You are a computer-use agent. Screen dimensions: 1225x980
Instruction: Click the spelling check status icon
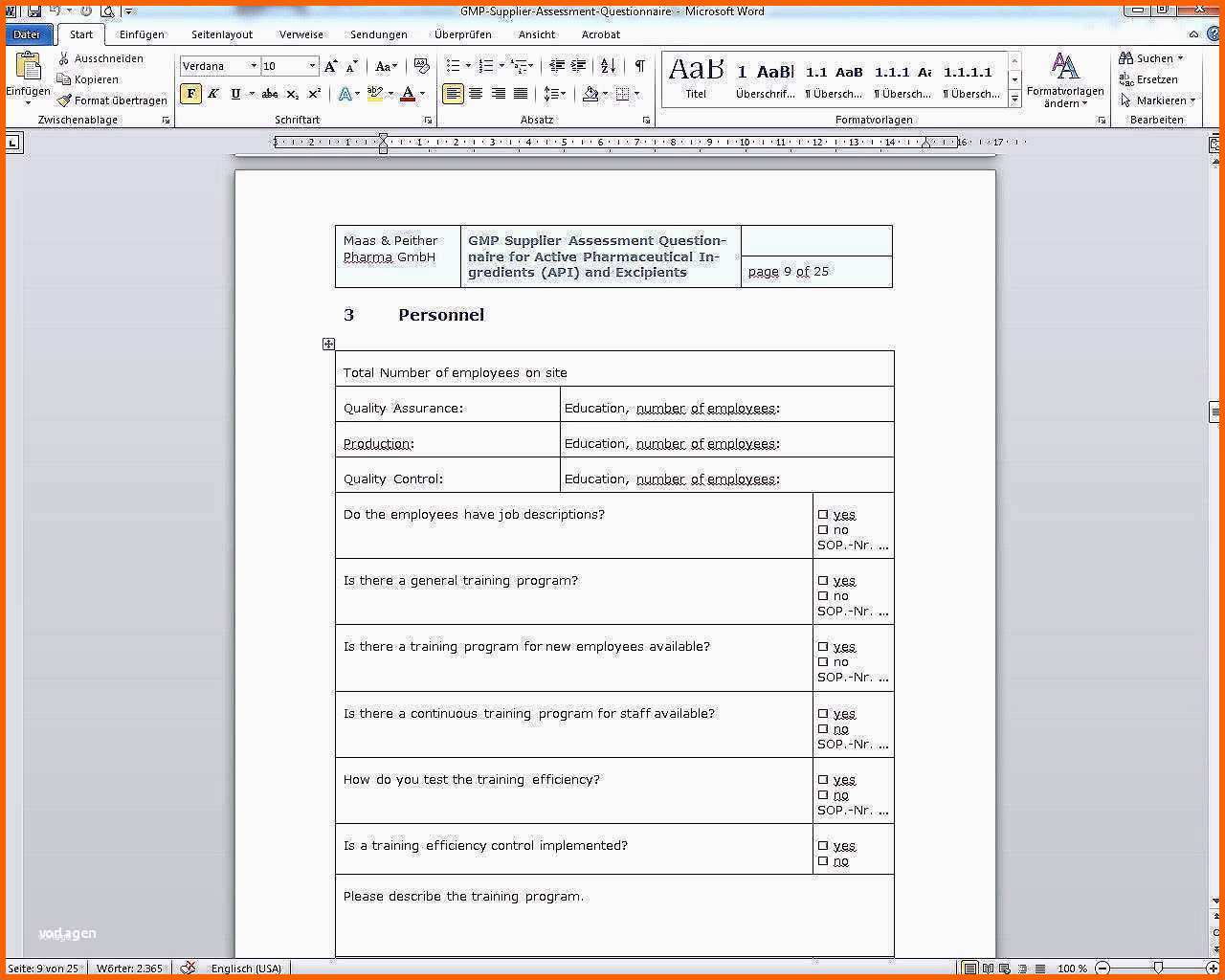pyautogui.click(x=189, y=969)
